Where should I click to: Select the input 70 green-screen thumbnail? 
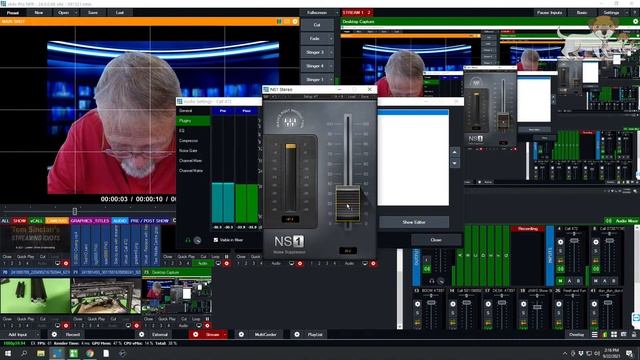pos(36,296)
